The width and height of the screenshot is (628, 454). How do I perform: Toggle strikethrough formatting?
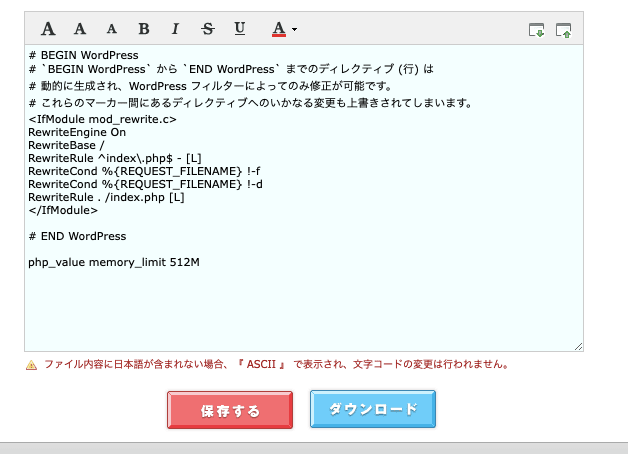pos(207,29)
